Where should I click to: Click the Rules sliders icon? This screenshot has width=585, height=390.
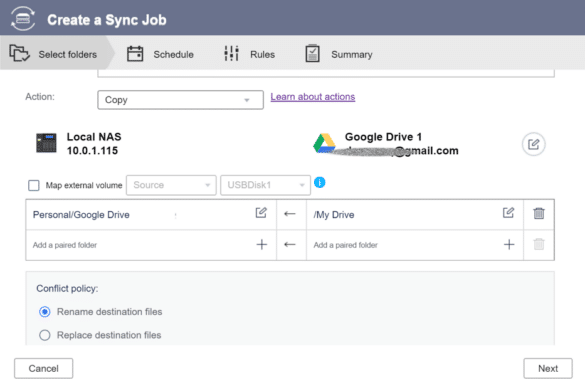(232, 53)
